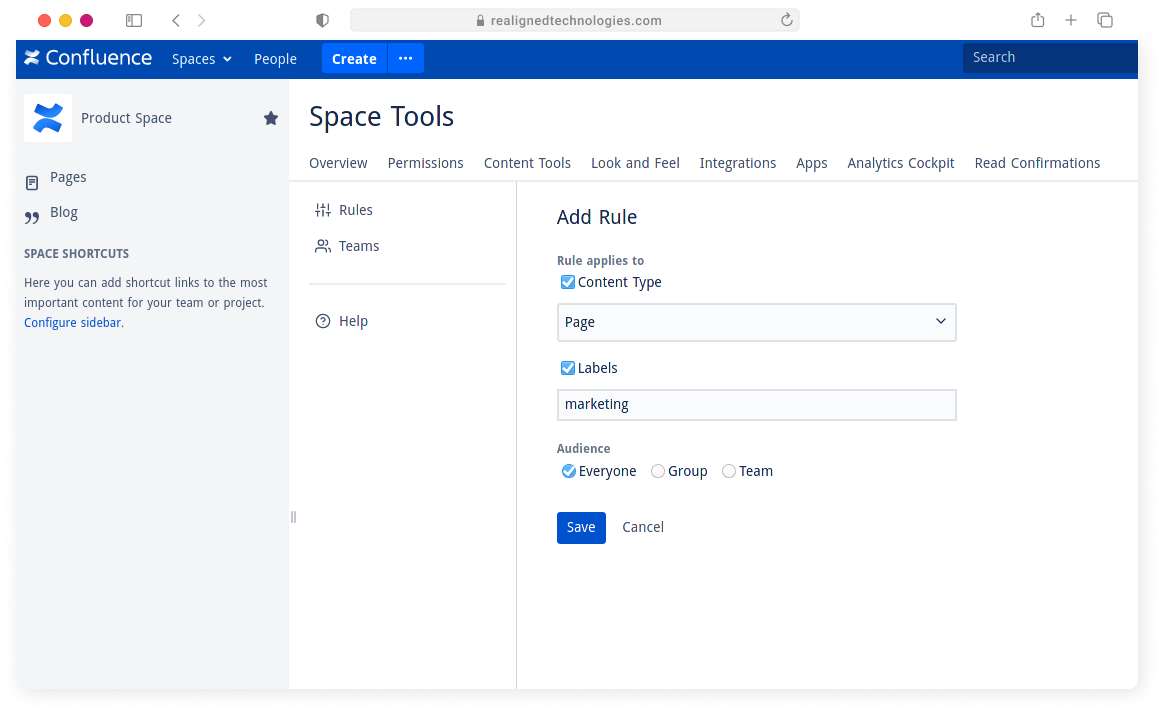The image size is (1162, 713).
Task: Select the Group audience option
Action: pos(658,471)
